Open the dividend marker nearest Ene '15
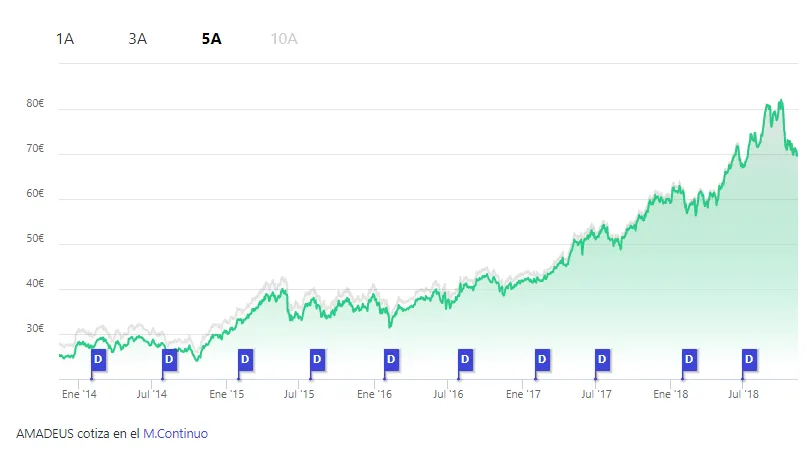Screen dimensions: 810x451 (x=245, y=358)
